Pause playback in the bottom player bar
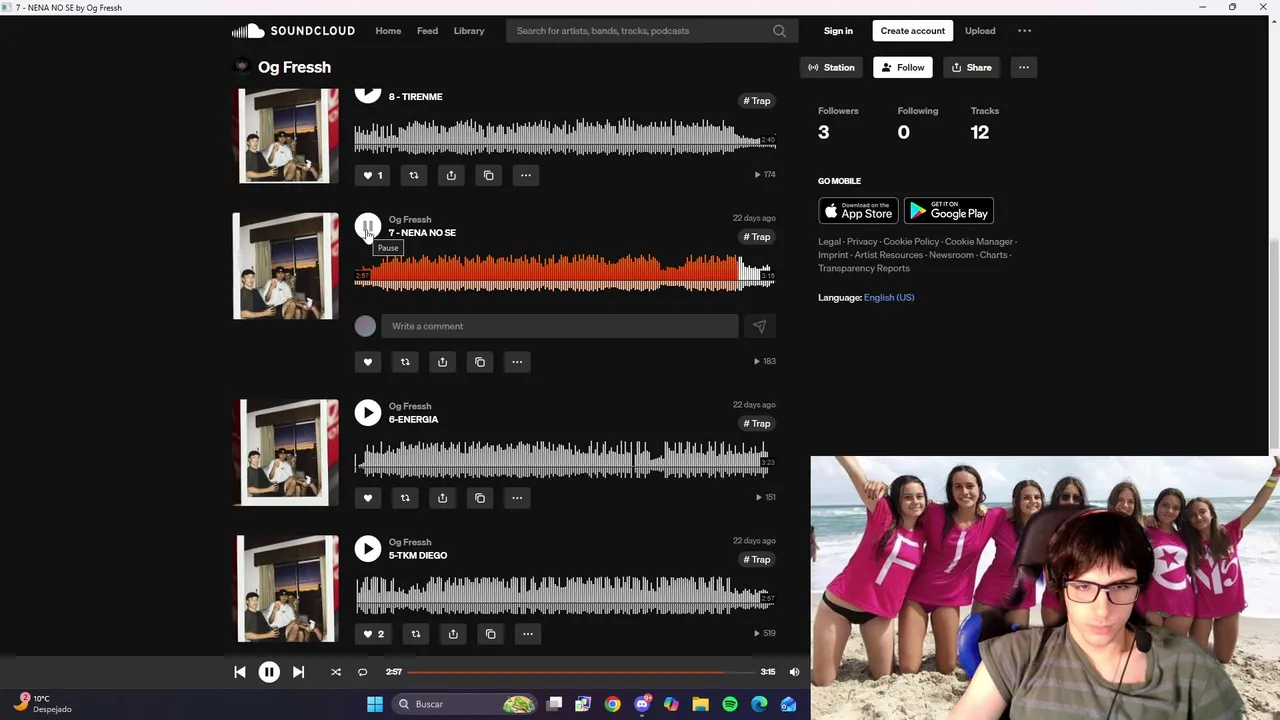The height and width of the screenshot is (720, 1280). [269, 672]
